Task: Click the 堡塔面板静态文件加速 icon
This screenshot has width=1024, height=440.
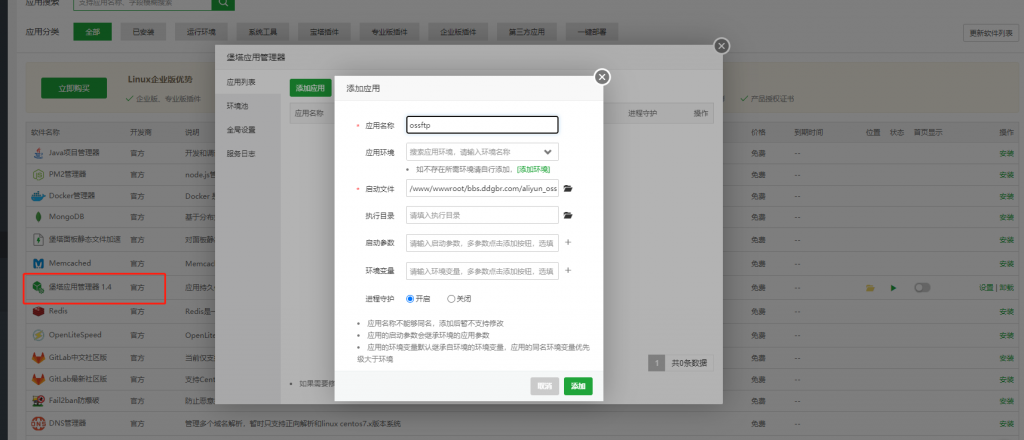Action: 38,240
